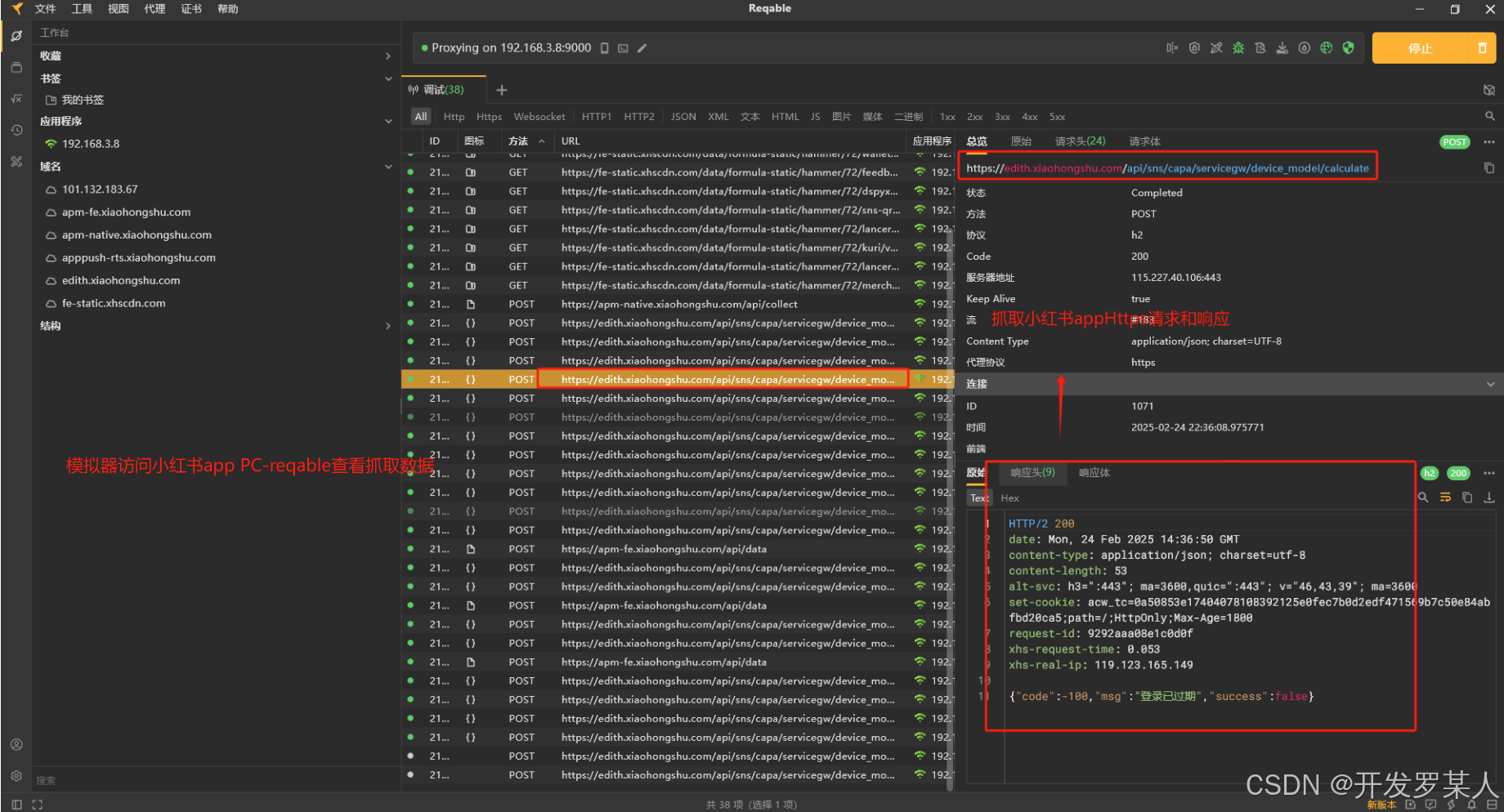Select application 192.168.3.8 in tree
This screenshot has height=812, width=1504.
(91, 144)
